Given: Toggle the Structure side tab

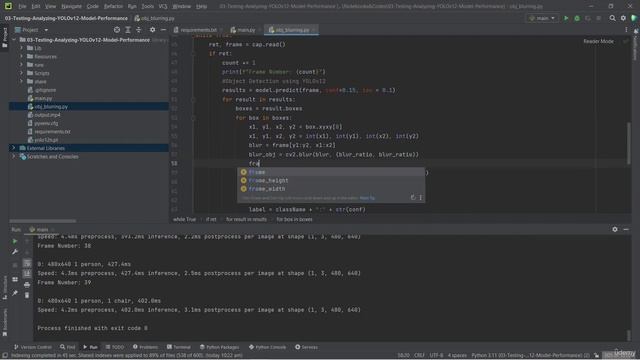Looking at the screenshot, I should tap(4, 288).
